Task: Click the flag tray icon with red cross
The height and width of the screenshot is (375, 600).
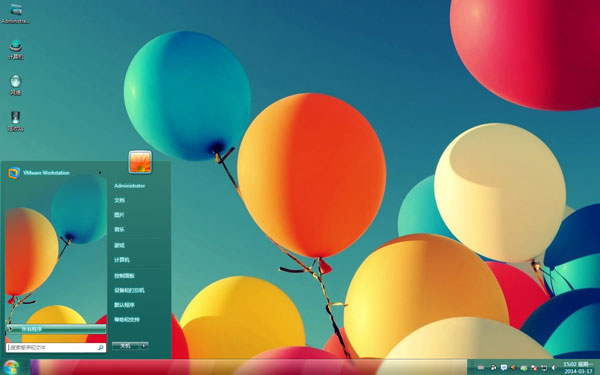Action: (x=534, y=368)
